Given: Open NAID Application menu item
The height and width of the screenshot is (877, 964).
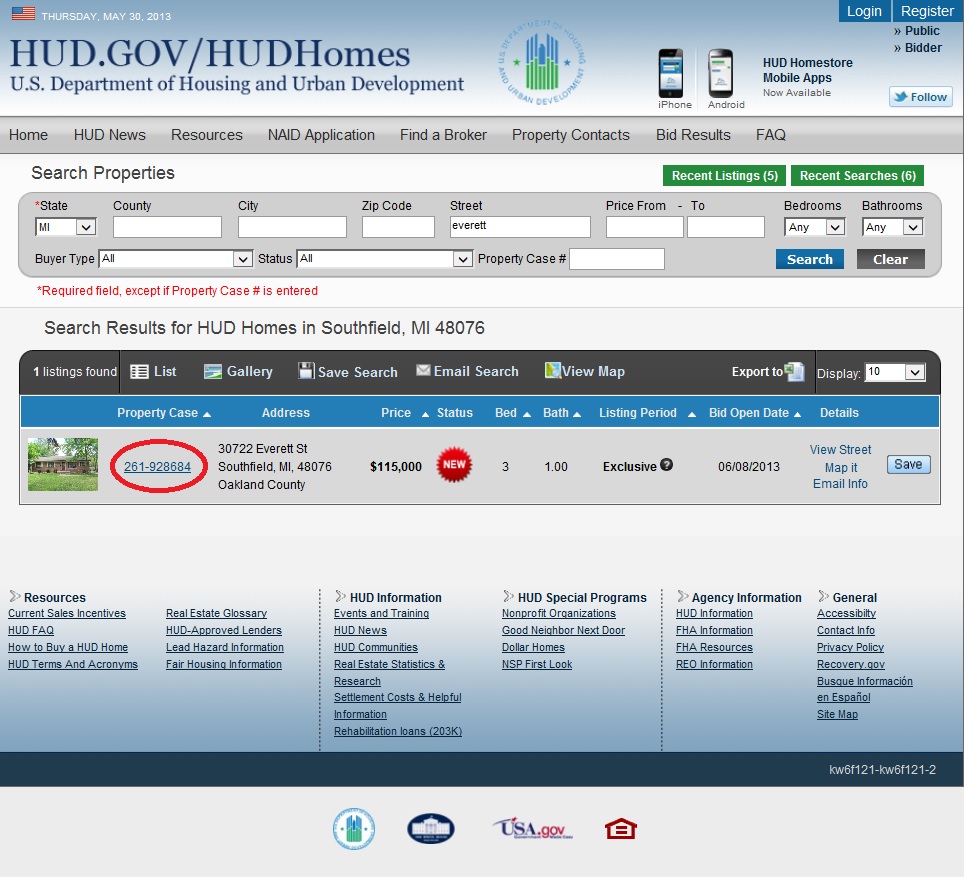Looking at the screenshot, I should [321, 135].
